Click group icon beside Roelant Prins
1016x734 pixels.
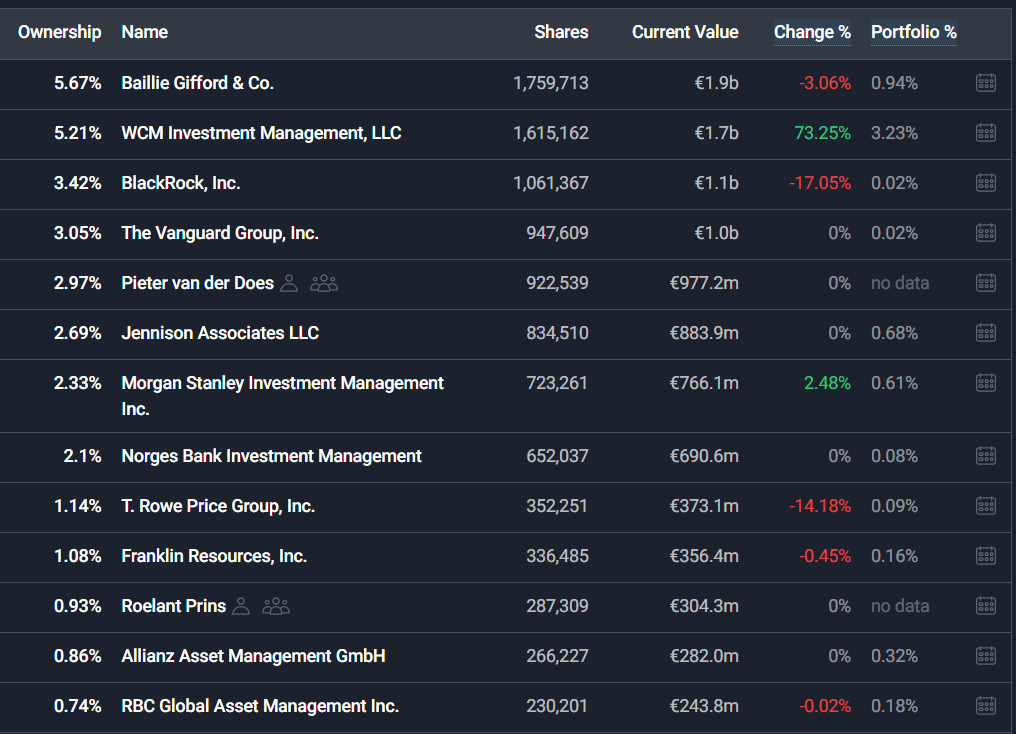pos(276,606)
